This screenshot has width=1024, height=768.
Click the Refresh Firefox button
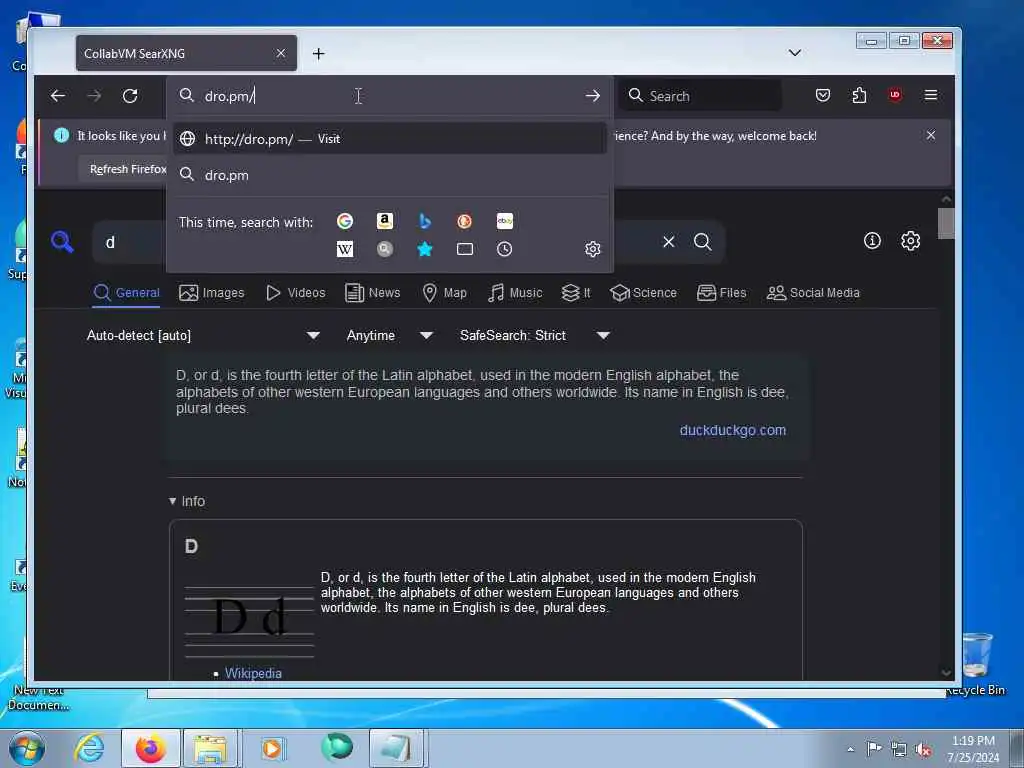(127, 169)
